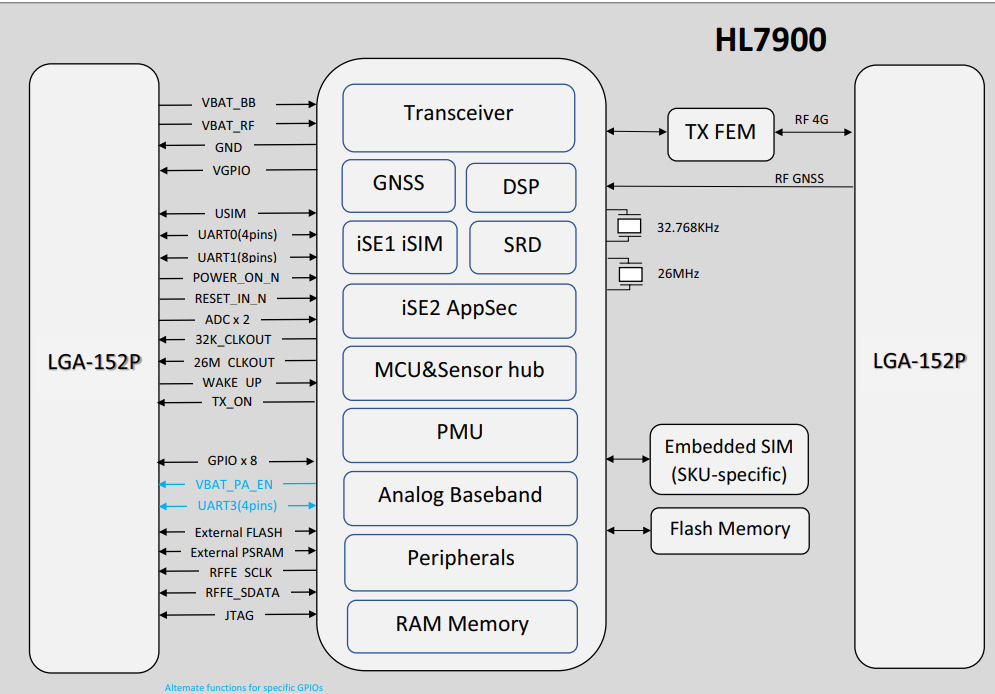Select the TX FEM block
Screen dimensions: 995x694
[721, 134]
